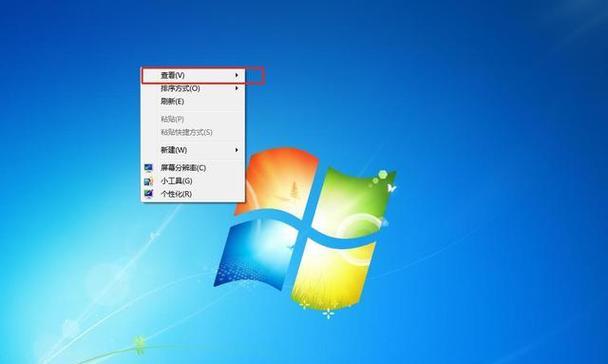Click the 小工具 gadgets icon
This screenshot has width=608, height=364.
148,181
